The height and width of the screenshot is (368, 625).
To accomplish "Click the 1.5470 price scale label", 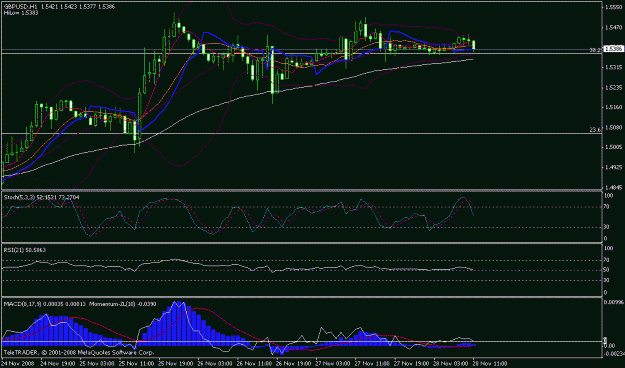I will click(613, 28).
